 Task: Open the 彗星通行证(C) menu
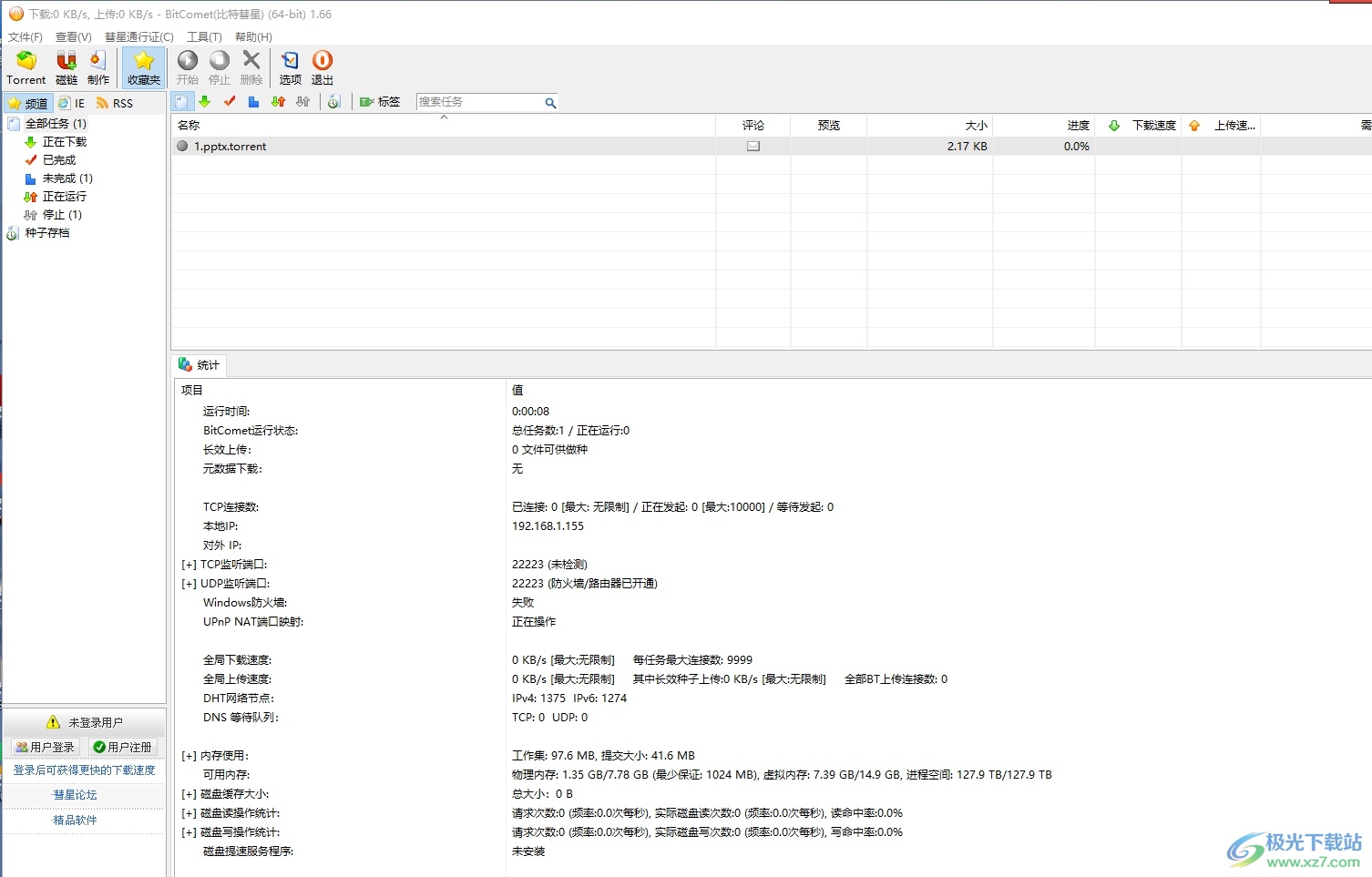pos(139,36)
